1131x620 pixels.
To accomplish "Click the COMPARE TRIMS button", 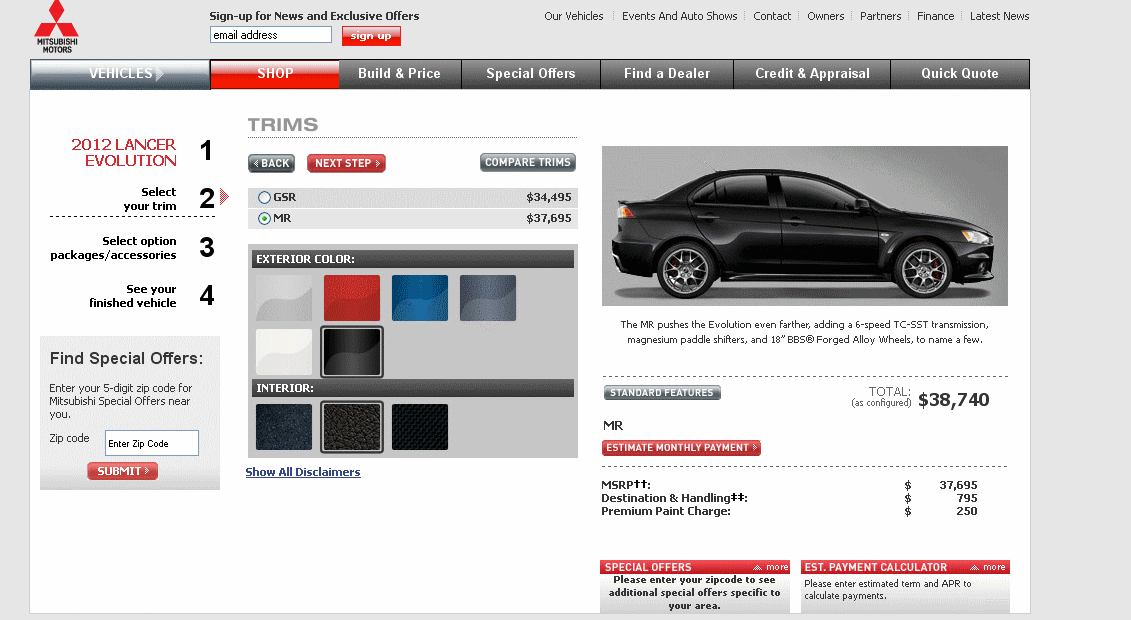I will 528,163.
